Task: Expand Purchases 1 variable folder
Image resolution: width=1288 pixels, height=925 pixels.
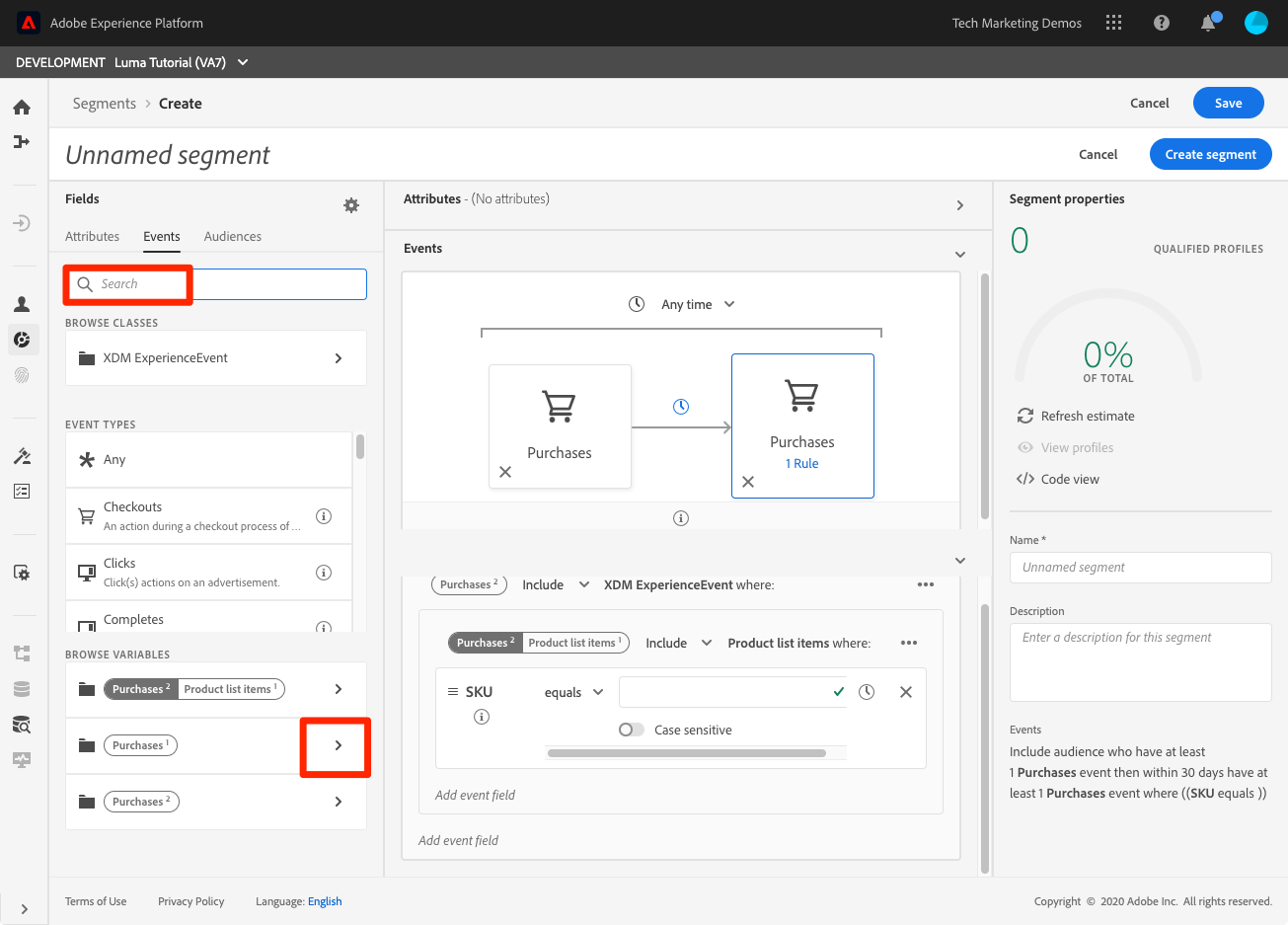Action: tap(339, 745)
